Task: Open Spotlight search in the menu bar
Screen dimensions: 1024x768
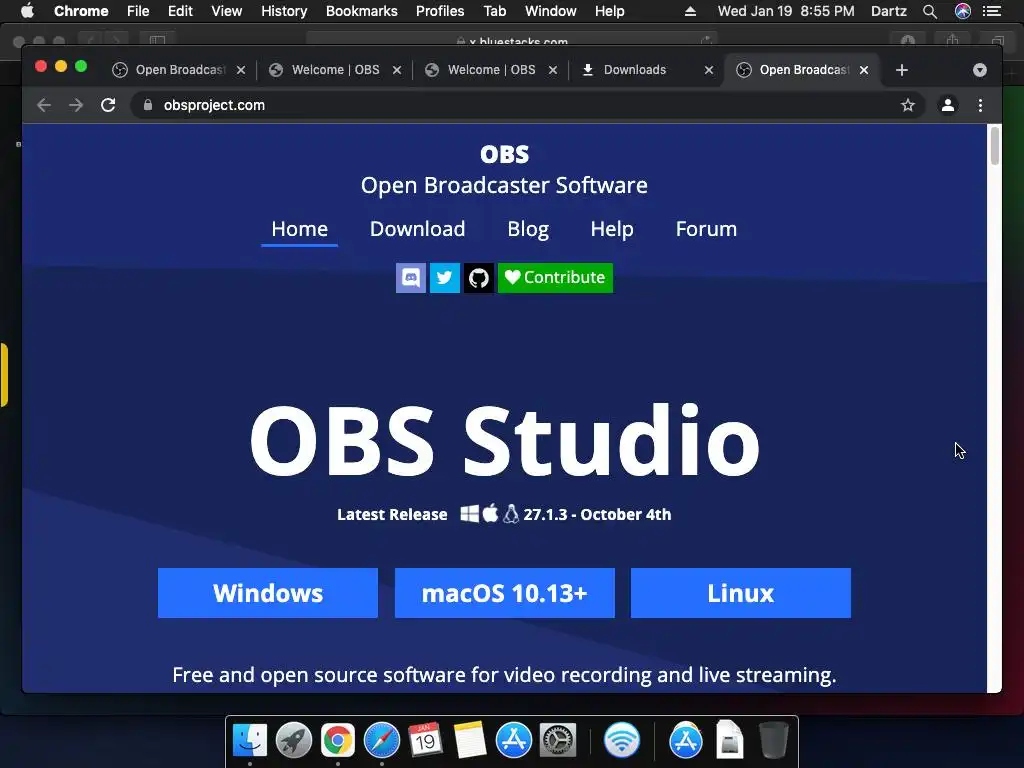Action: click(x=929, y=11)
